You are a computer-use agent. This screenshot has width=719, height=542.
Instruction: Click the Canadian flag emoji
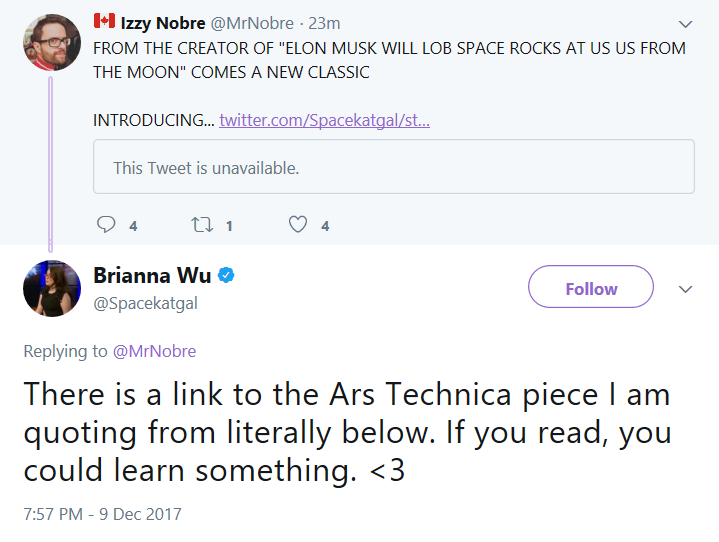point(104,21)
